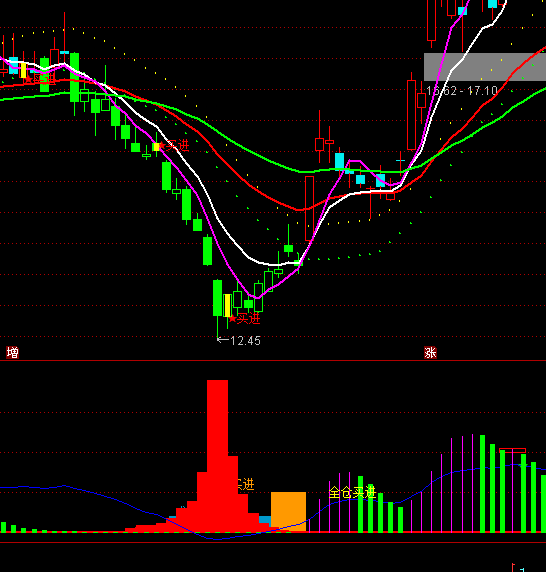Click the tallest red bar in the indicator
546x572 pixels.
pos(217,456)
